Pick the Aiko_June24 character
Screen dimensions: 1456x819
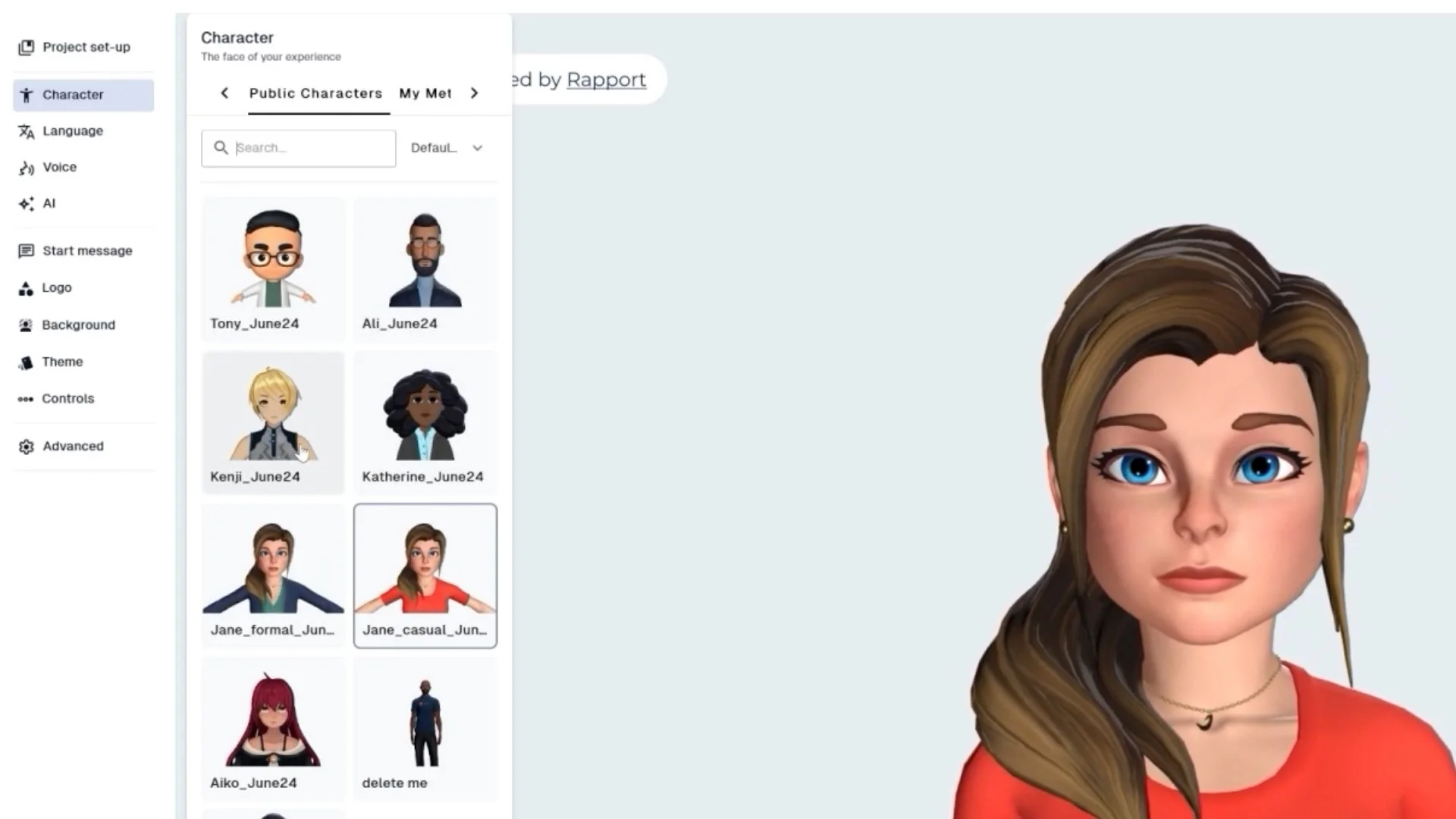pos(273,728)
